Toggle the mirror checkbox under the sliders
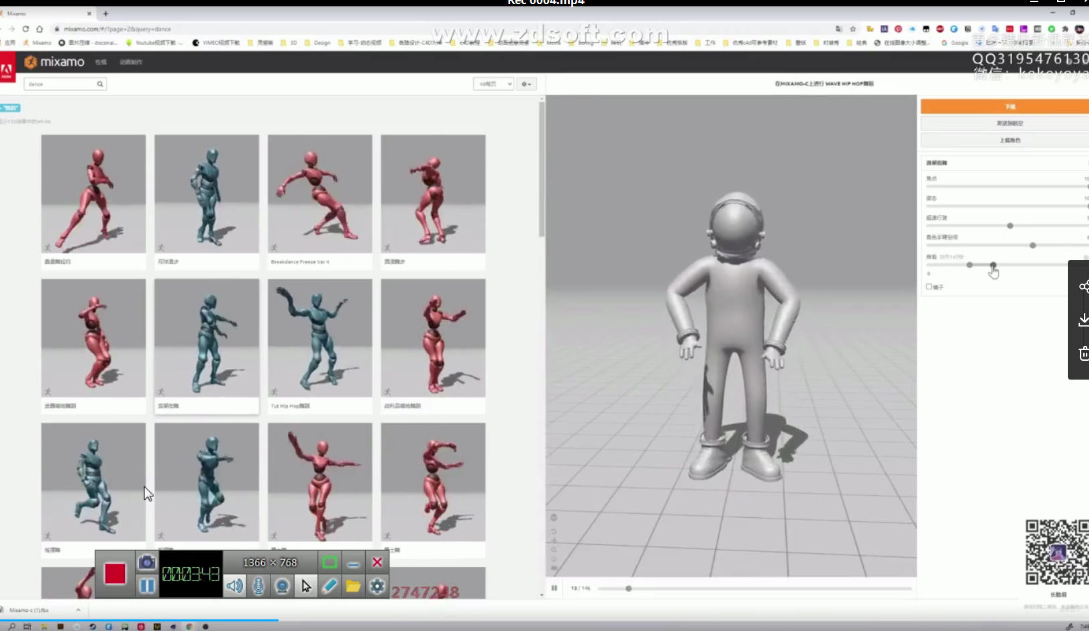Image resolution: width=1089 pixels, height=631 pixels. tap(929, 287)
